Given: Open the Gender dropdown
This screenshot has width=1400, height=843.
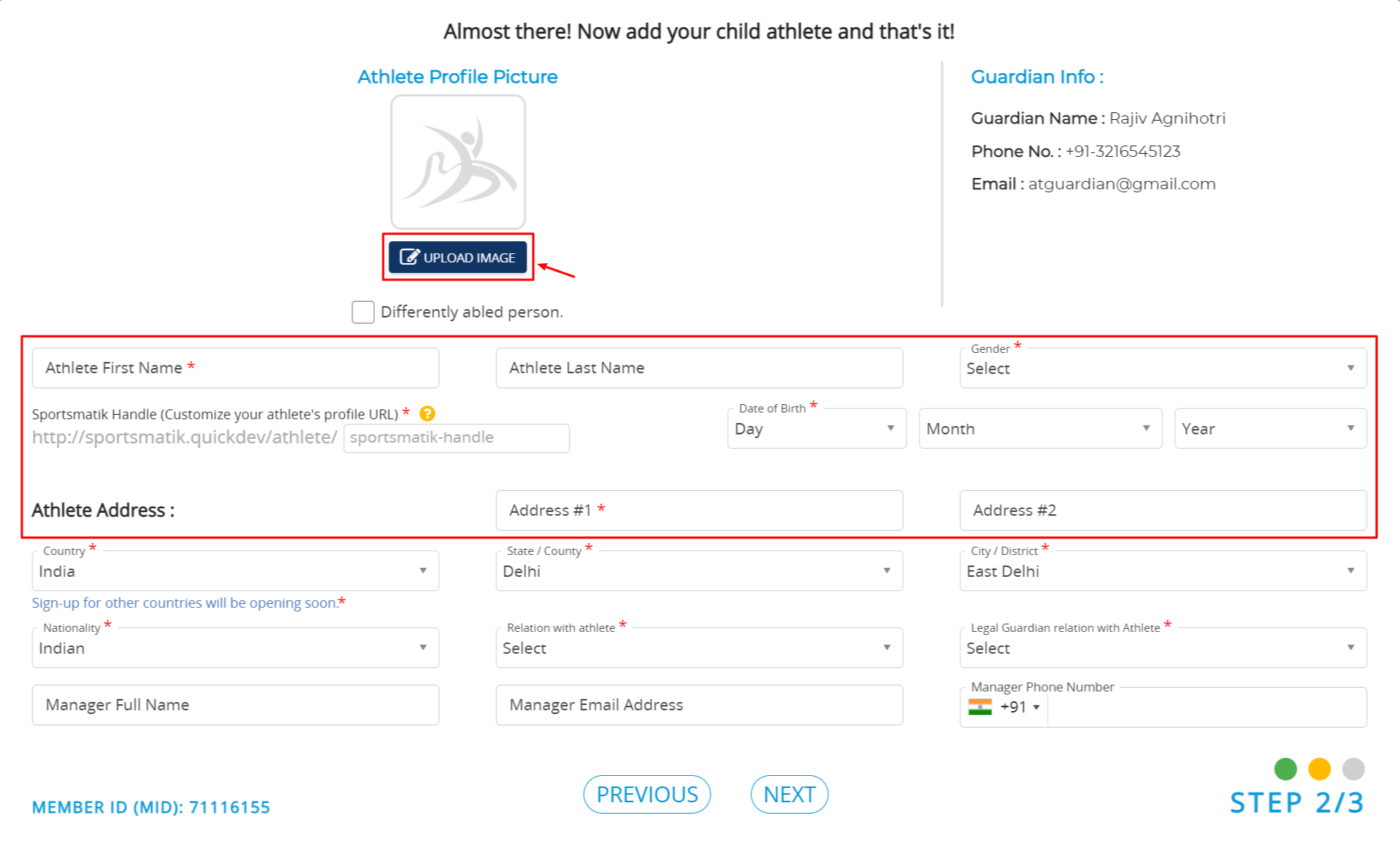Looking at the screenshot, I should [1162, 369].
